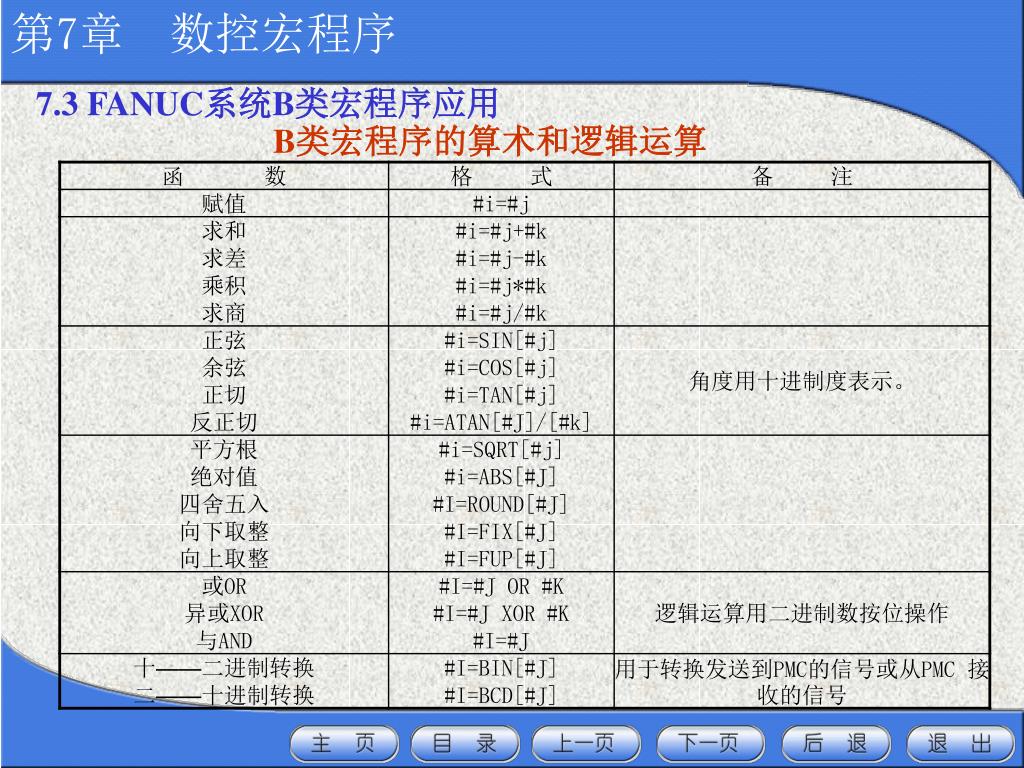This screenshot has width=1024, height=768.
Task: Click the 乘积 row label
Action: [224, 286]
